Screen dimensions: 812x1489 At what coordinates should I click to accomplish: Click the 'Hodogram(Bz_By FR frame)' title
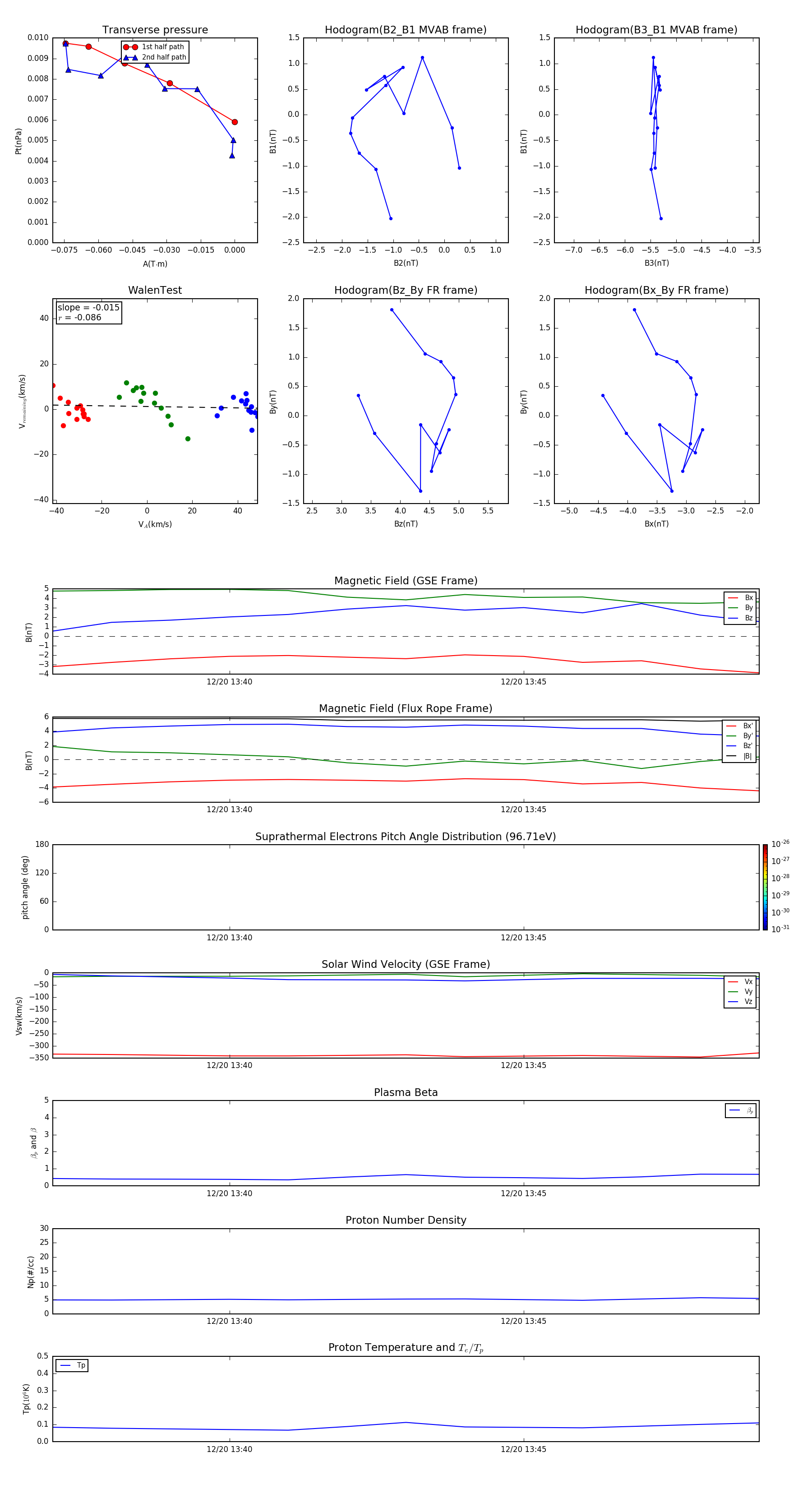coord(406,290)
